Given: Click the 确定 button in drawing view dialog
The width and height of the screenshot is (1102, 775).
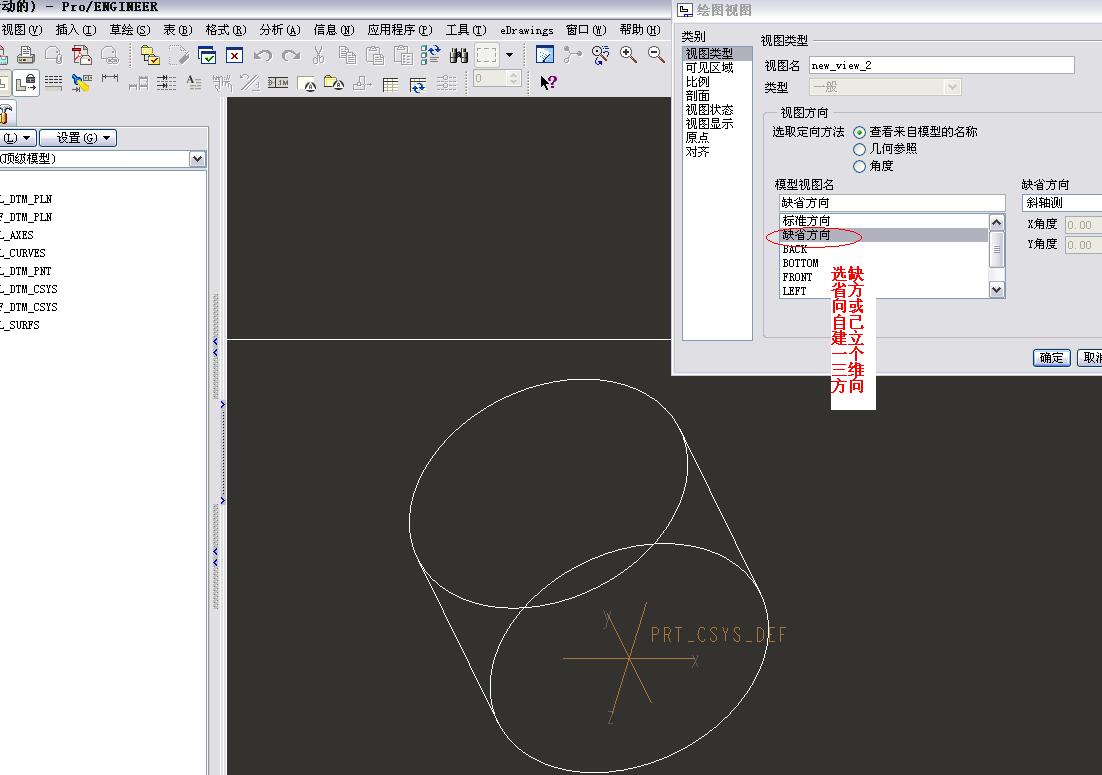Looking at the screenshot, I should coord(1051,358).
